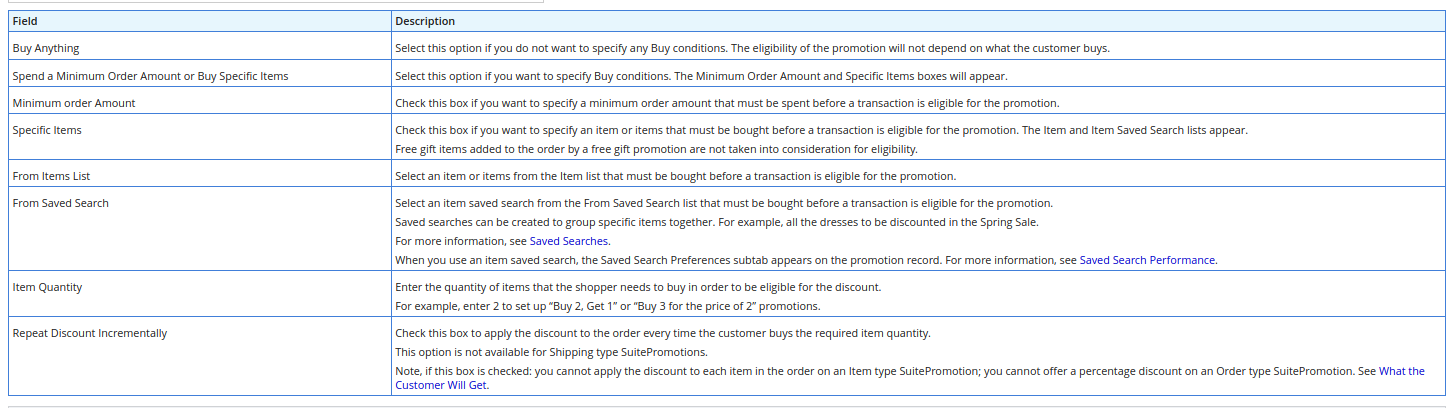Select the Item Quantity field cell
This screenshot has height=408, width=1454.
(47, 287)
